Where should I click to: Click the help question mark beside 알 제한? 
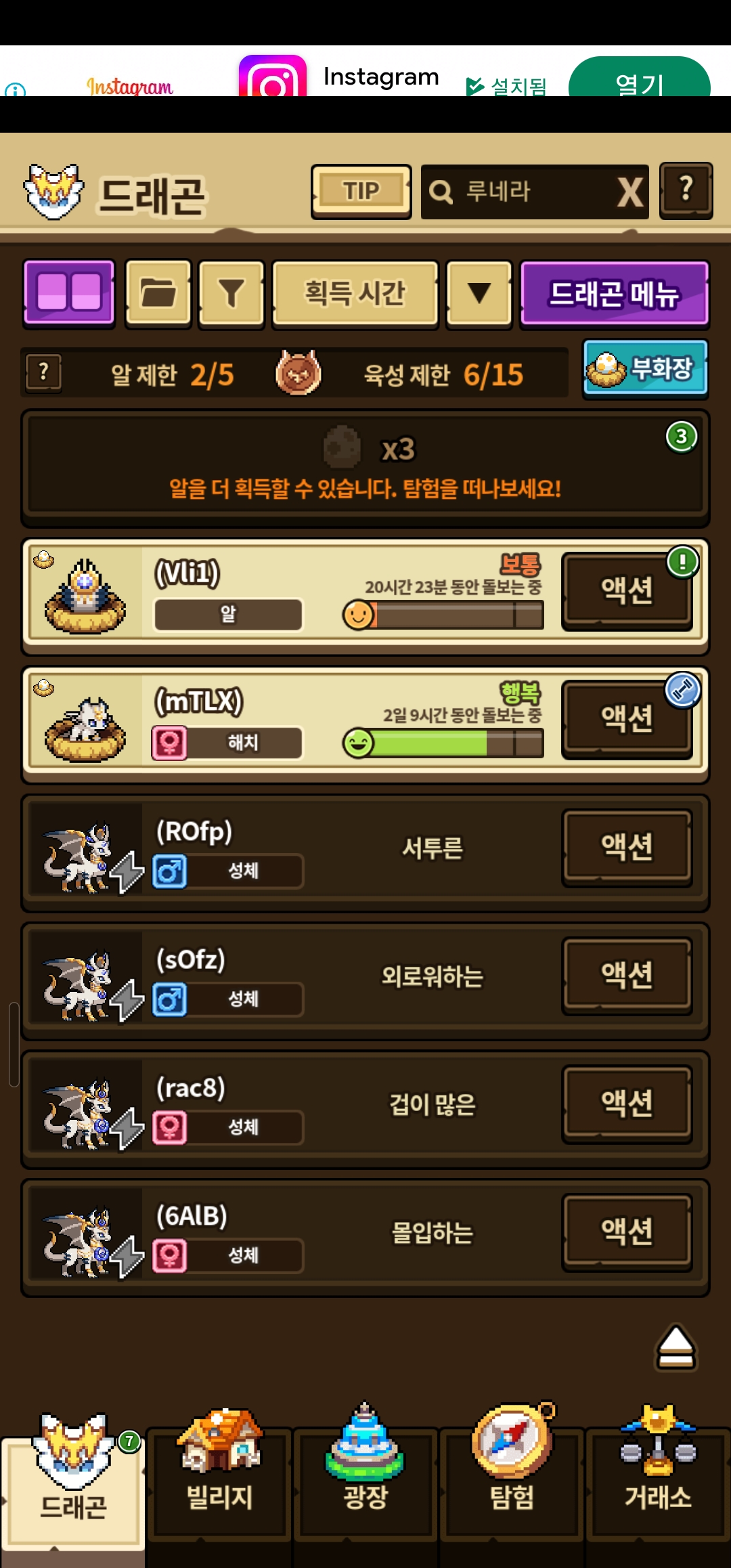click(x=44, y=372)
